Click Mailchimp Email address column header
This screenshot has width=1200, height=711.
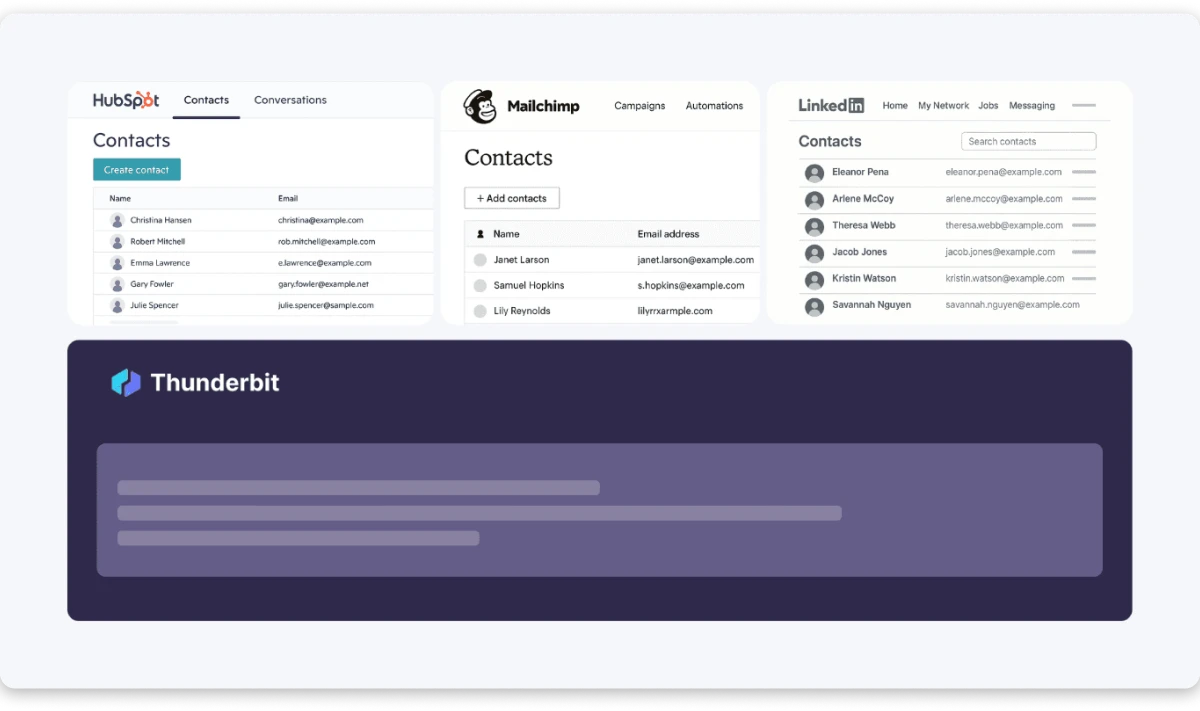tap(668, 234)
